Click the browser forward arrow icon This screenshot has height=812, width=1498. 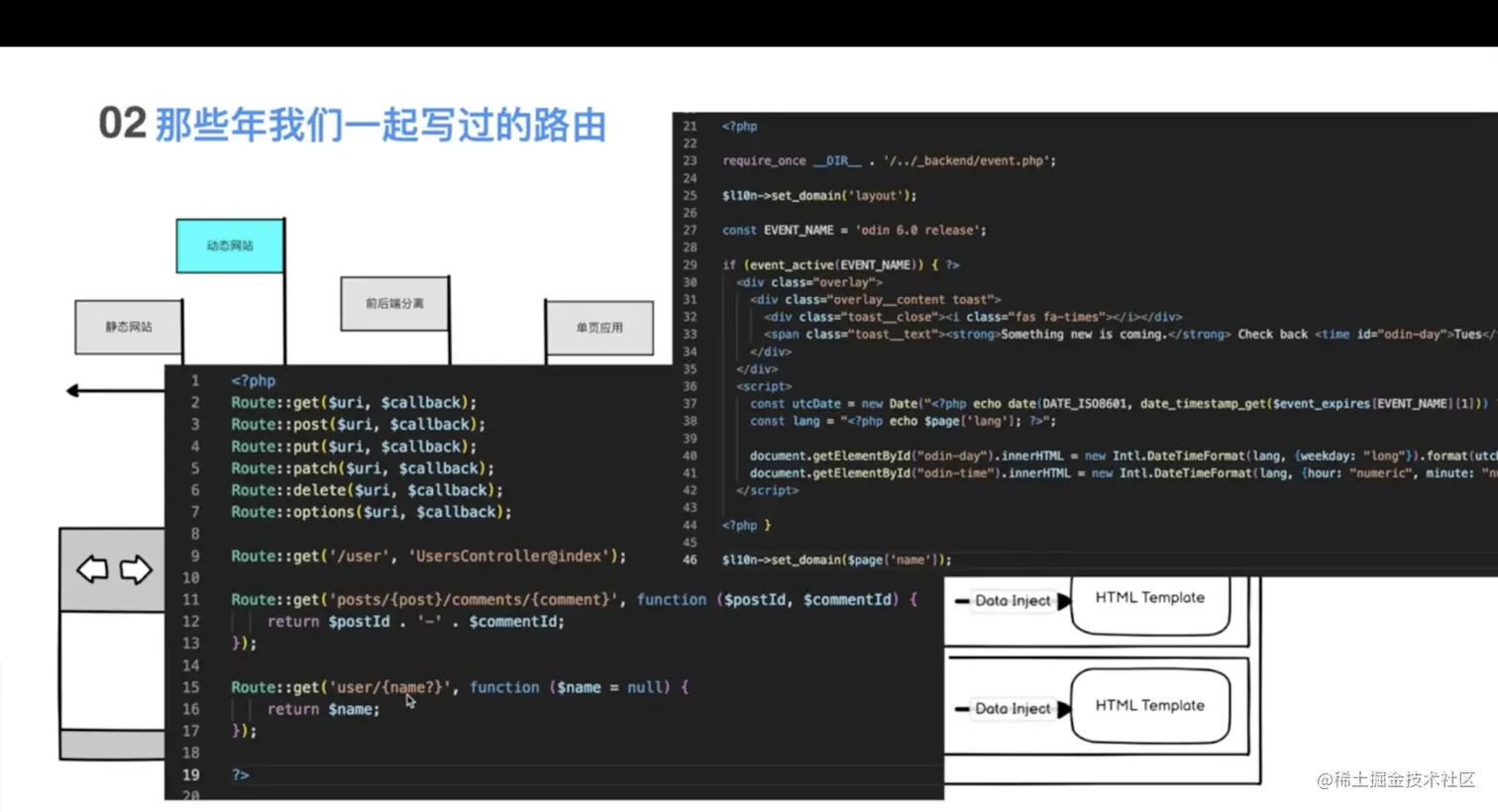(x=136, y=569)
